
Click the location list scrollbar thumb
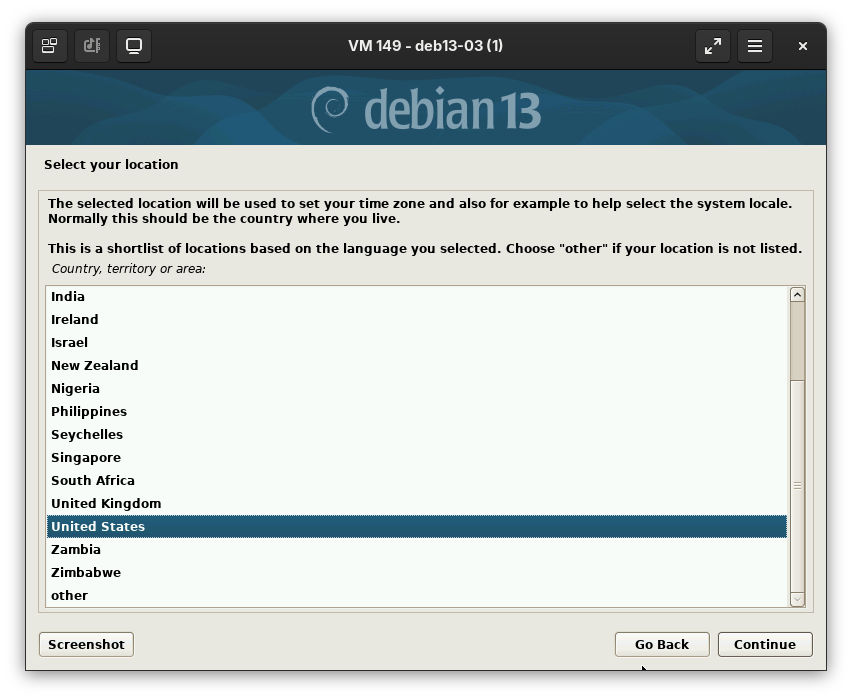click(797, 340)
